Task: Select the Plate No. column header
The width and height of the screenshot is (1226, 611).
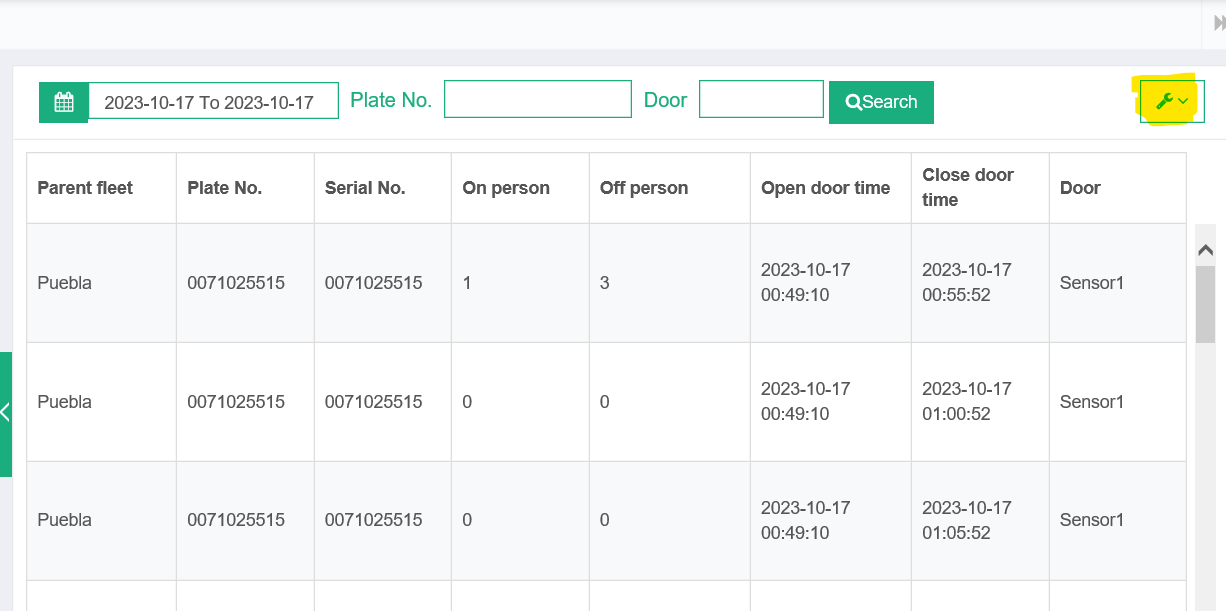Action: 224,188
